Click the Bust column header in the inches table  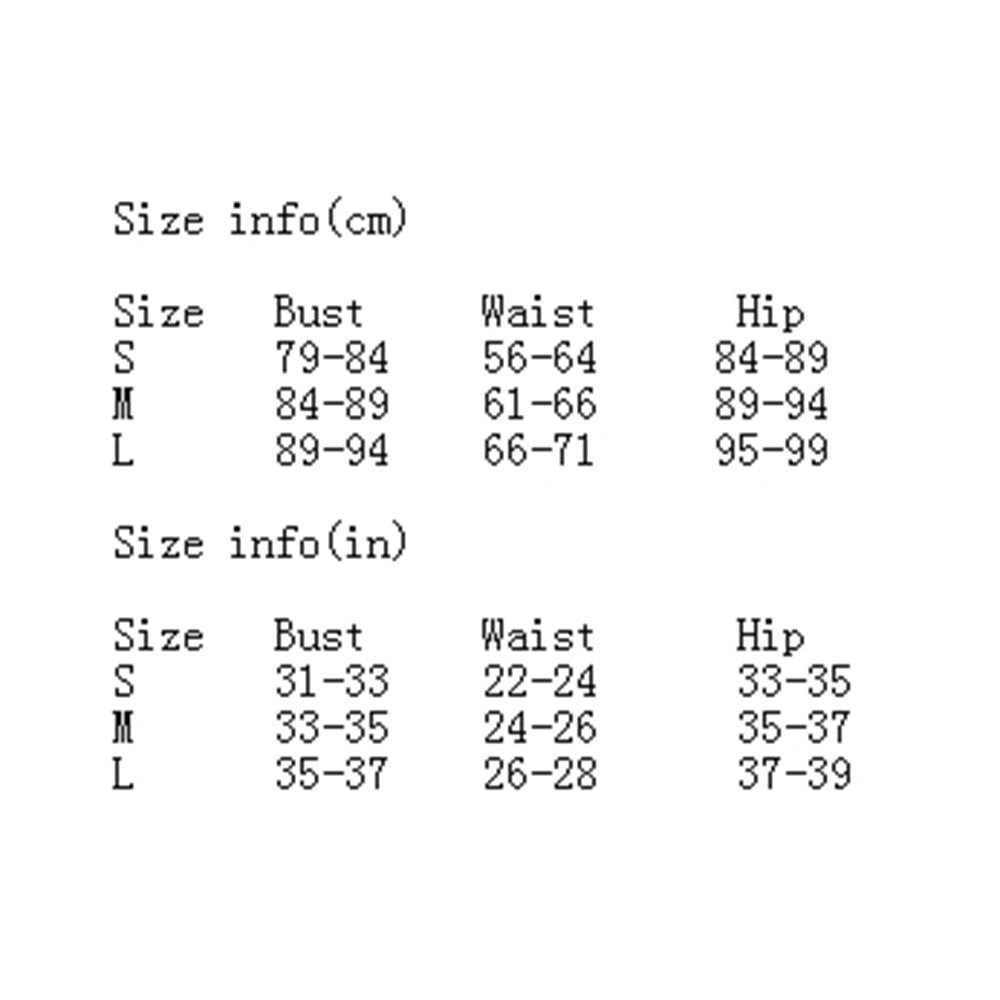[x=318, y=636]
